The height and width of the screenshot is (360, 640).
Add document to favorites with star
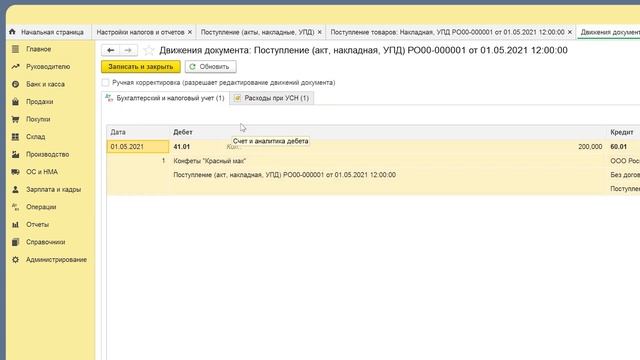(149, 50)
